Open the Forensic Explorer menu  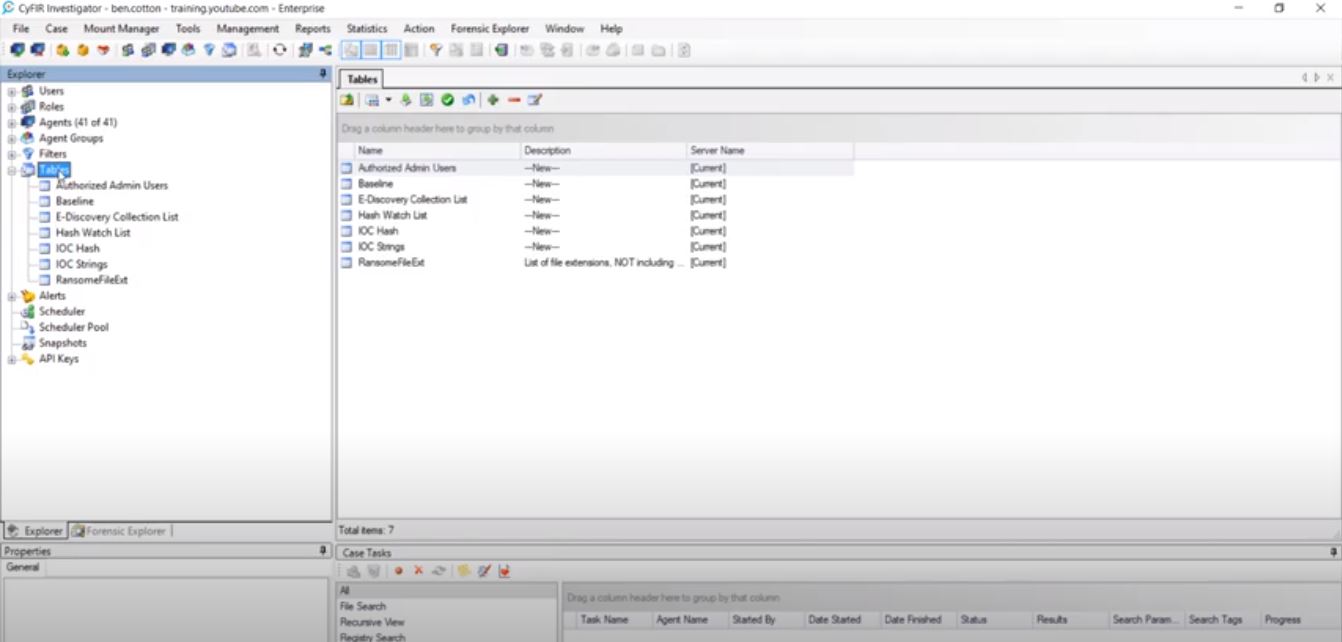pos(490,29)
